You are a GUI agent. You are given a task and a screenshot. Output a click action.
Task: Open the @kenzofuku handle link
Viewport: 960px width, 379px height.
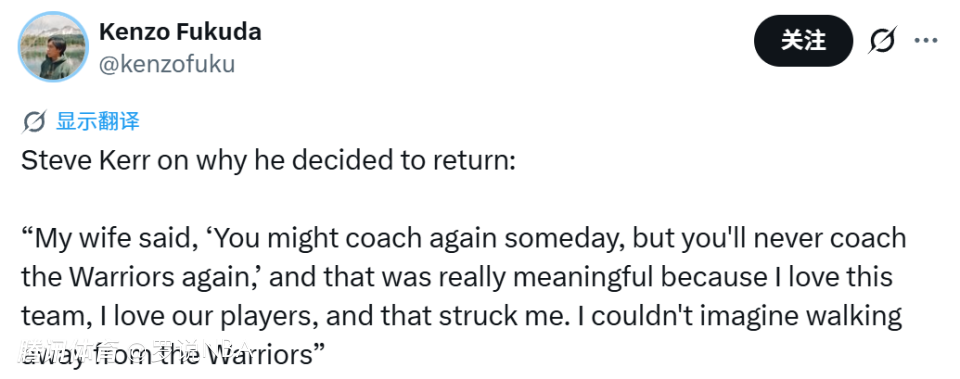click(167, 64)
